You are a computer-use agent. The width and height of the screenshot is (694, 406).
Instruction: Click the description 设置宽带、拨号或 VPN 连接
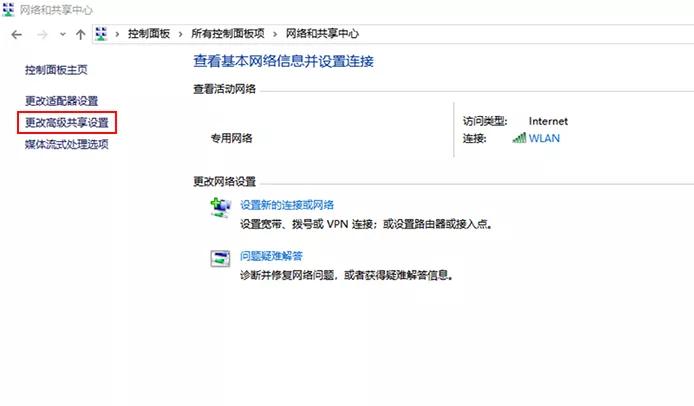click(366, 224)
